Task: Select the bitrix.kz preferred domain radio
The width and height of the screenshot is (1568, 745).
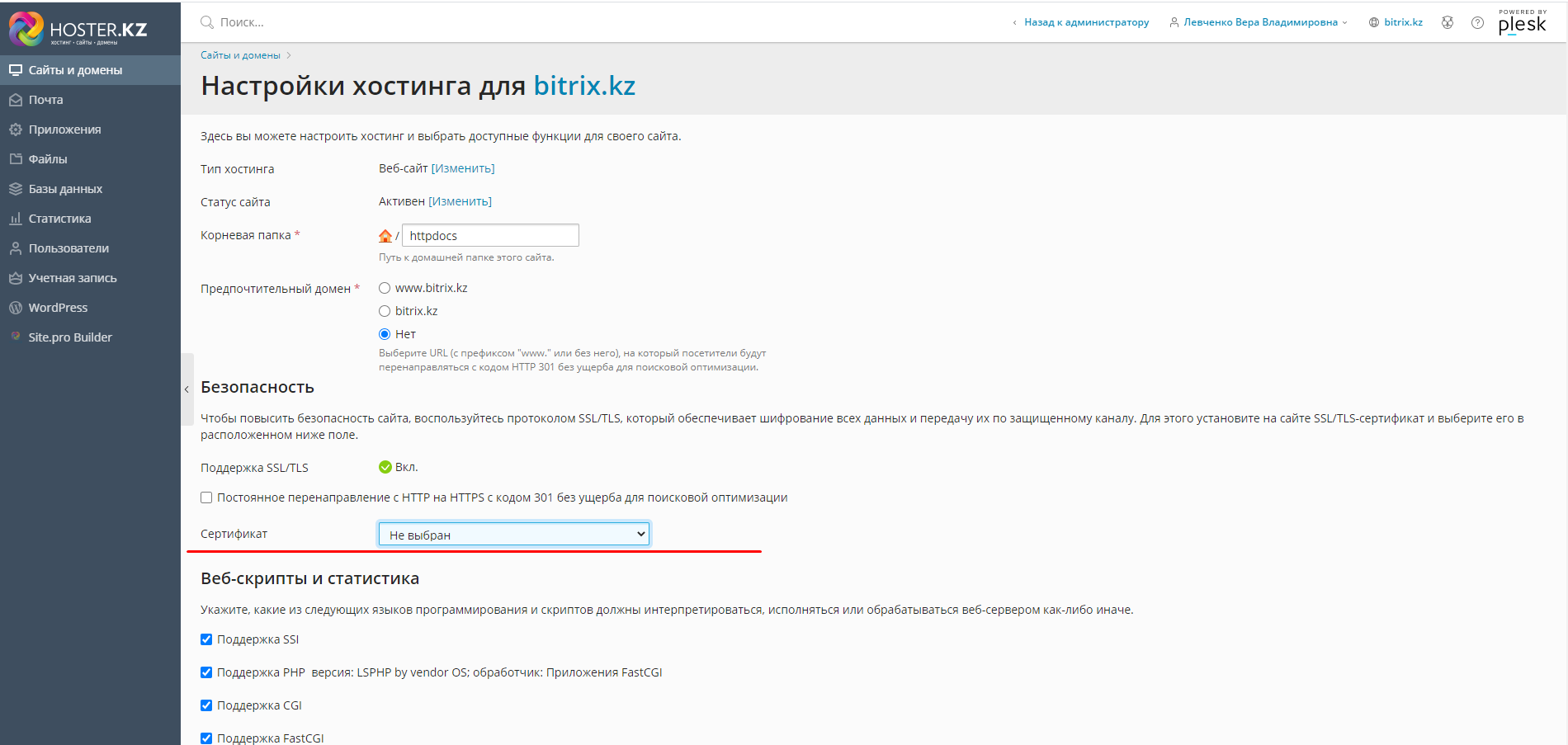Action: coord(385,311)
